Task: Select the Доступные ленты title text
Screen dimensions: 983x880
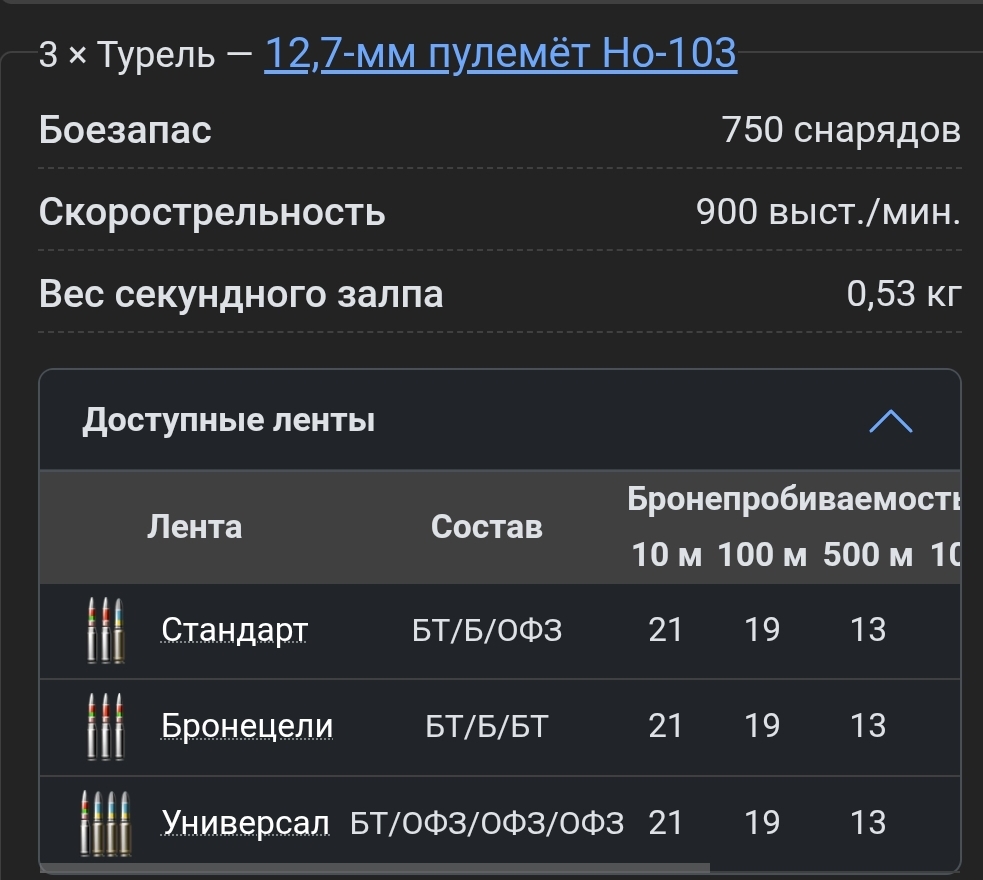Action: coord(228,420)
